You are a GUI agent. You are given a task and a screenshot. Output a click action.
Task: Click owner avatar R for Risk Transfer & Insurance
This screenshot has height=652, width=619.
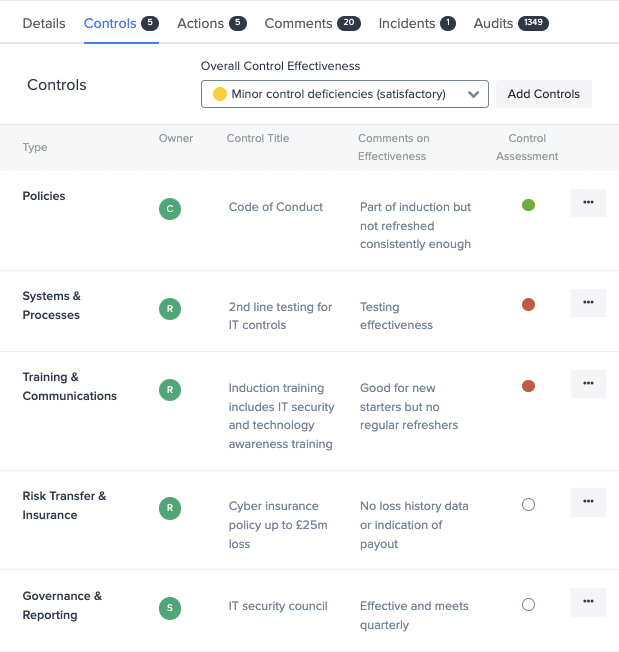click(170, 508)
